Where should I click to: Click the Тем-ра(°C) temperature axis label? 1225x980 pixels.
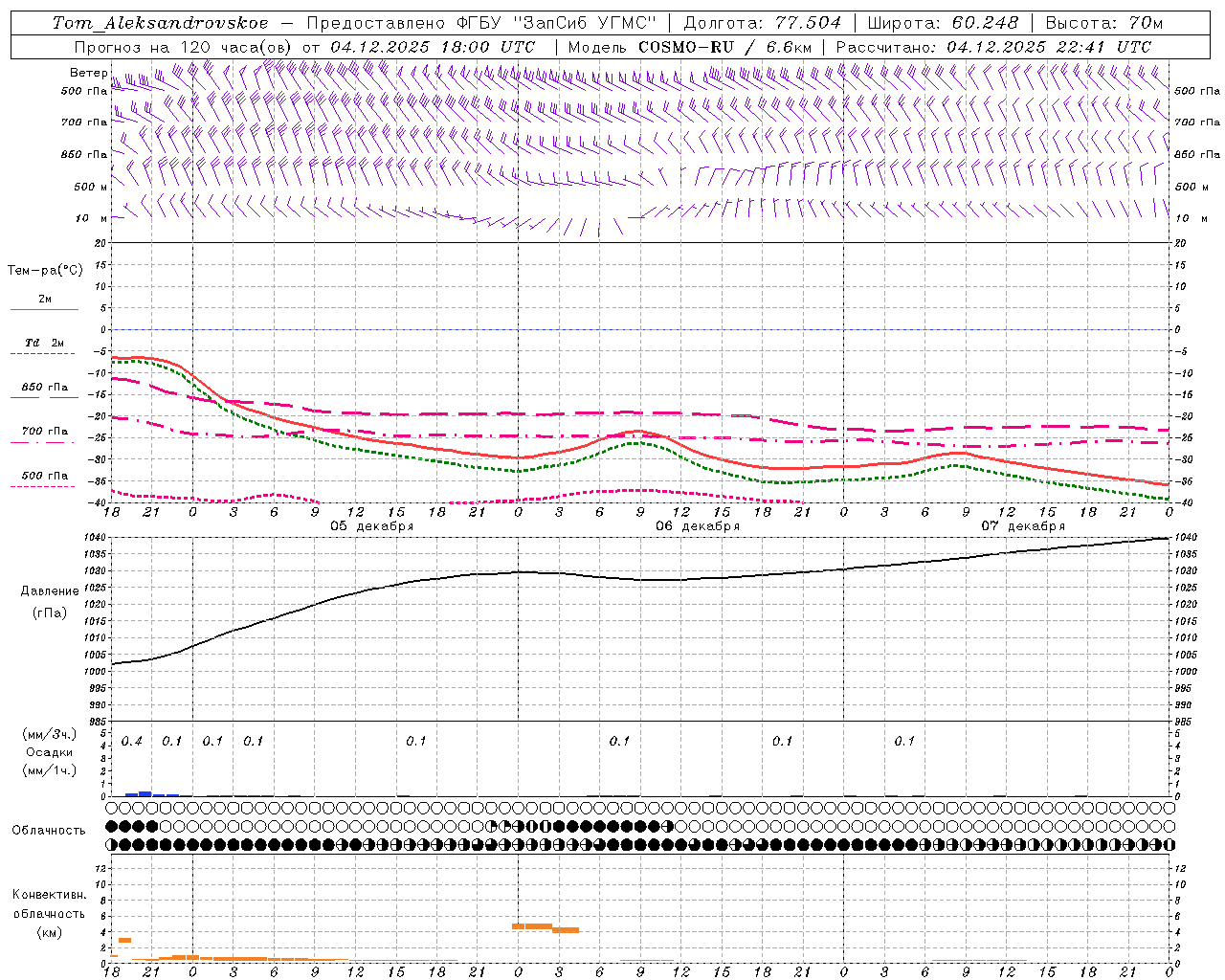tap(45, 271)
